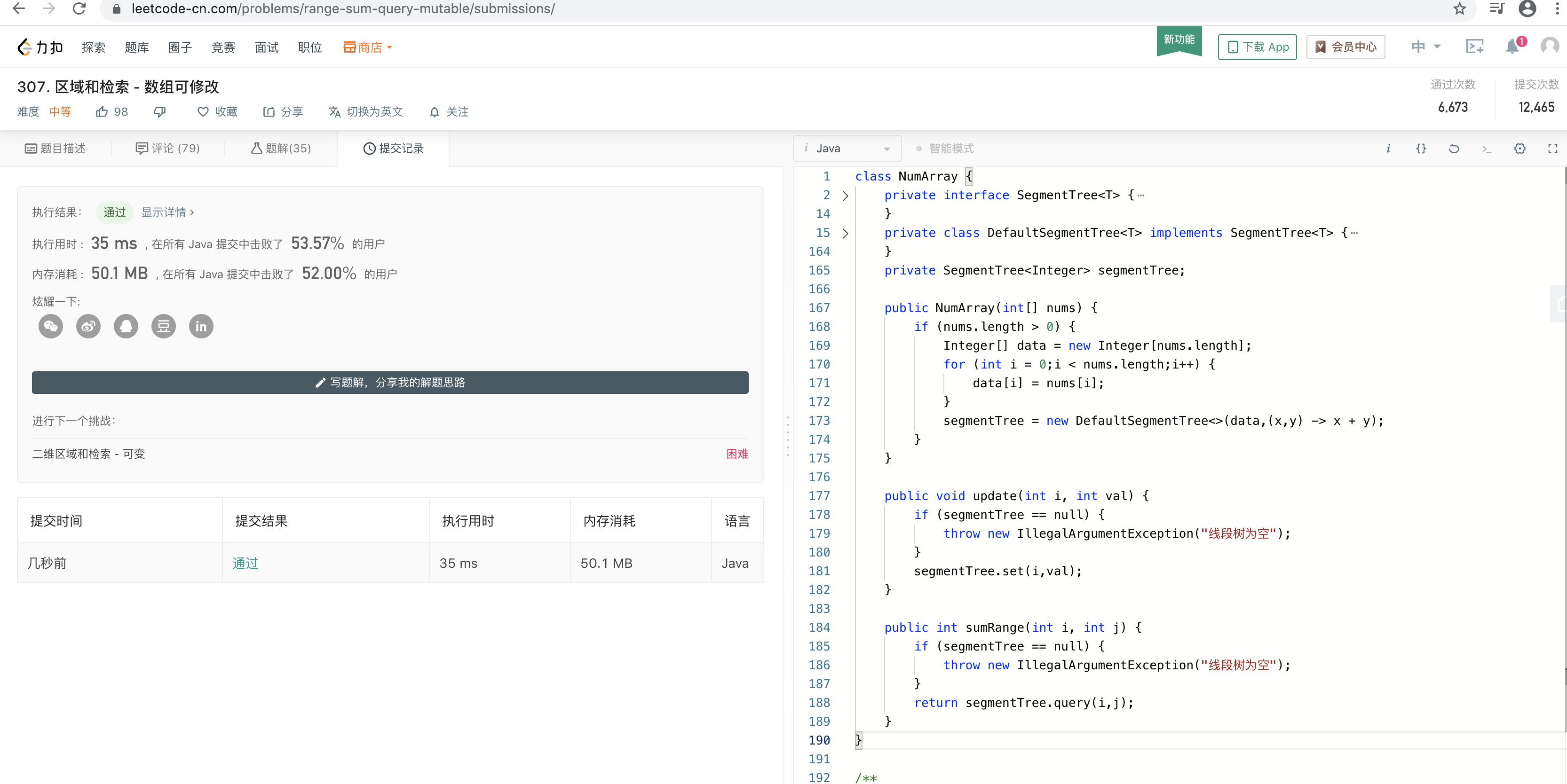
Task: Toggle 智能模式 smart mode
Action: pyautogui.click(x=945, y=148)
